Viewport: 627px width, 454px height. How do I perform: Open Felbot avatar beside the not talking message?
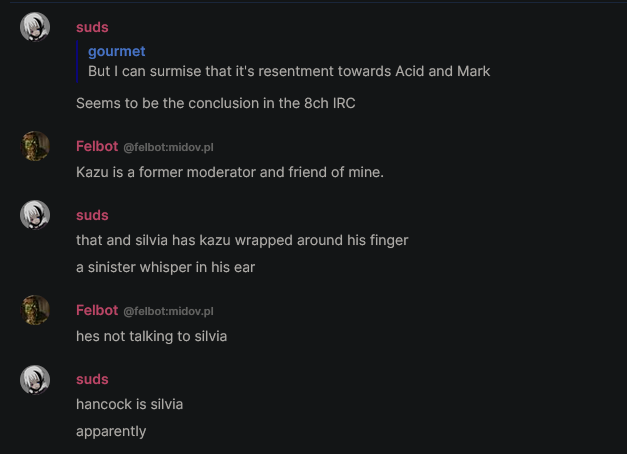[35, 310]
